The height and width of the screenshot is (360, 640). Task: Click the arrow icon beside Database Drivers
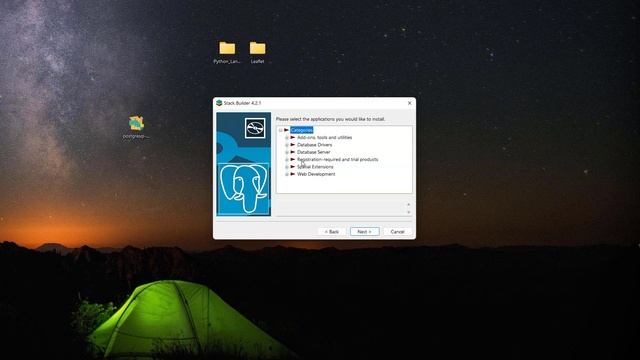pyautogui.click(x=293, y=145)
